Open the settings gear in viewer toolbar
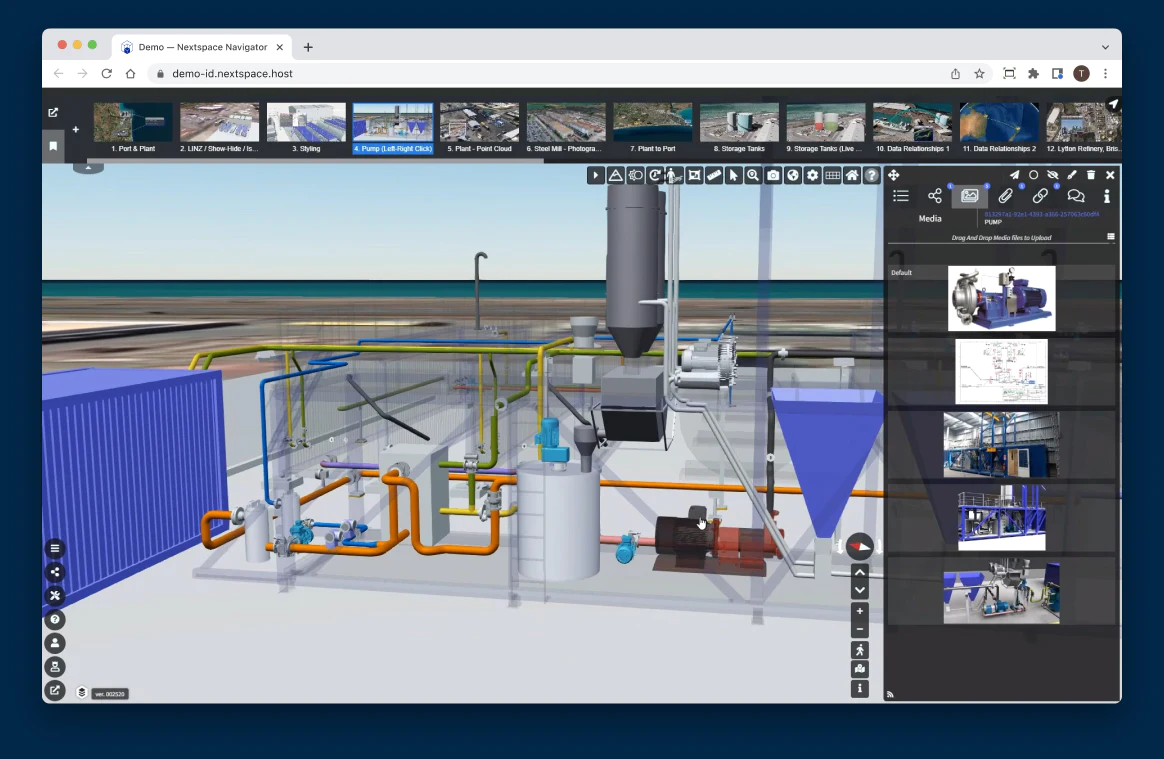 [812, 175]
